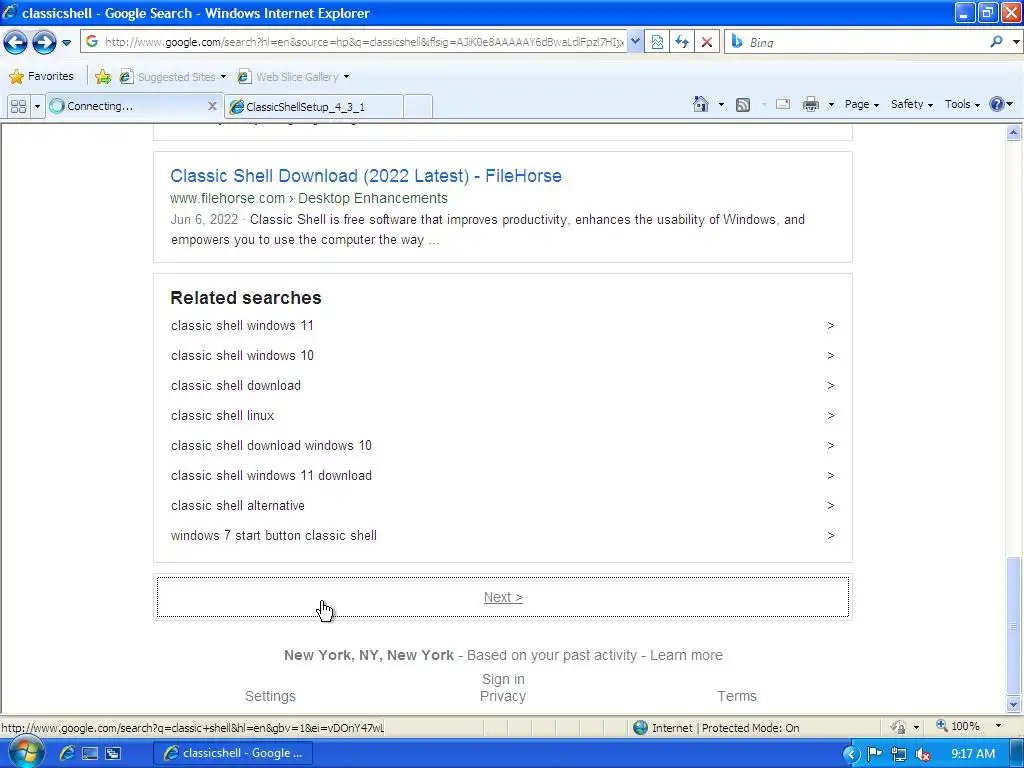Open Suggested Sites in favorites bar
This screenshot has height=768, width=1024.
coord(173,76)
